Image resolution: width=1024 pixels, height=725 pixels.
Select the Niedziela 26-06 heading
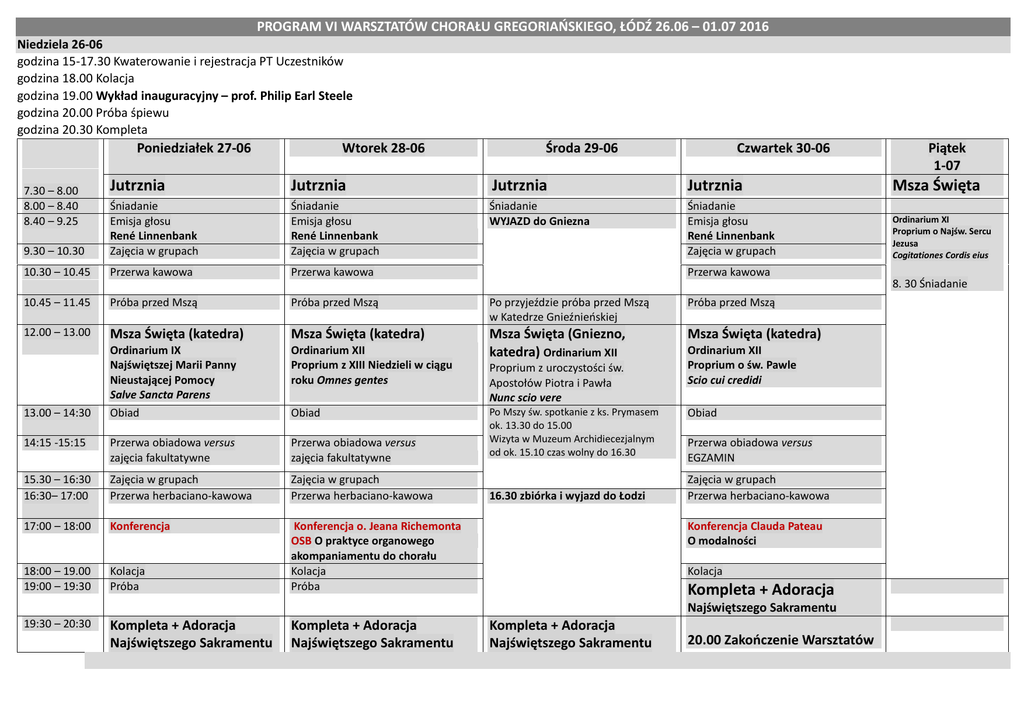click(60, 44)
